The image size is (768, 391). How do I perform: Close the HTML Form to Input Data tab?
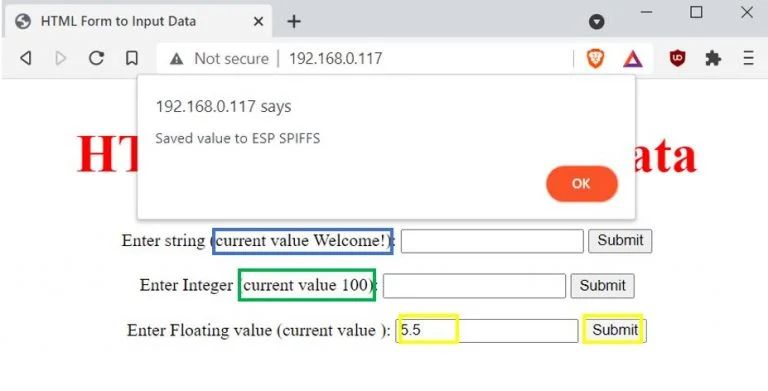pyautogui.click(x=259, y=21)
